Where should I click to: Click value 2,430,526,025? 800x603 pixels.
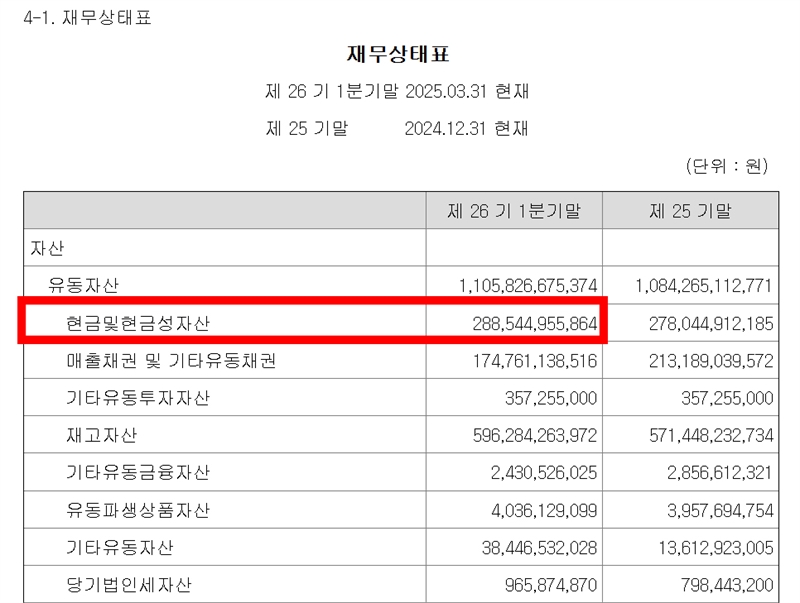pyautogui.click(x=544, y=473)
